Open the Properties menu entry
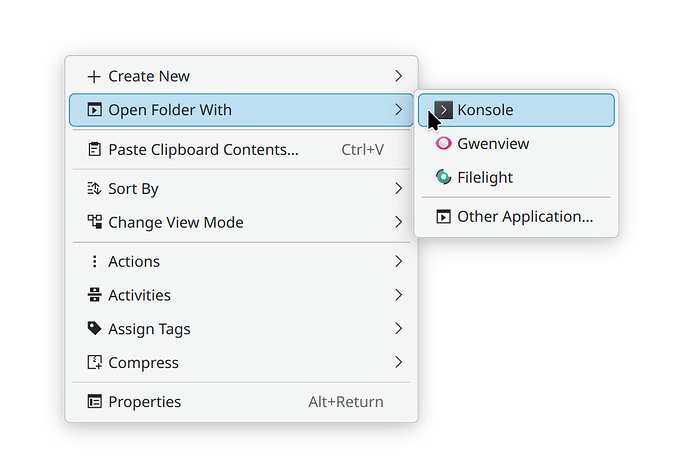690x460 pixels. (x=145, y=402)
